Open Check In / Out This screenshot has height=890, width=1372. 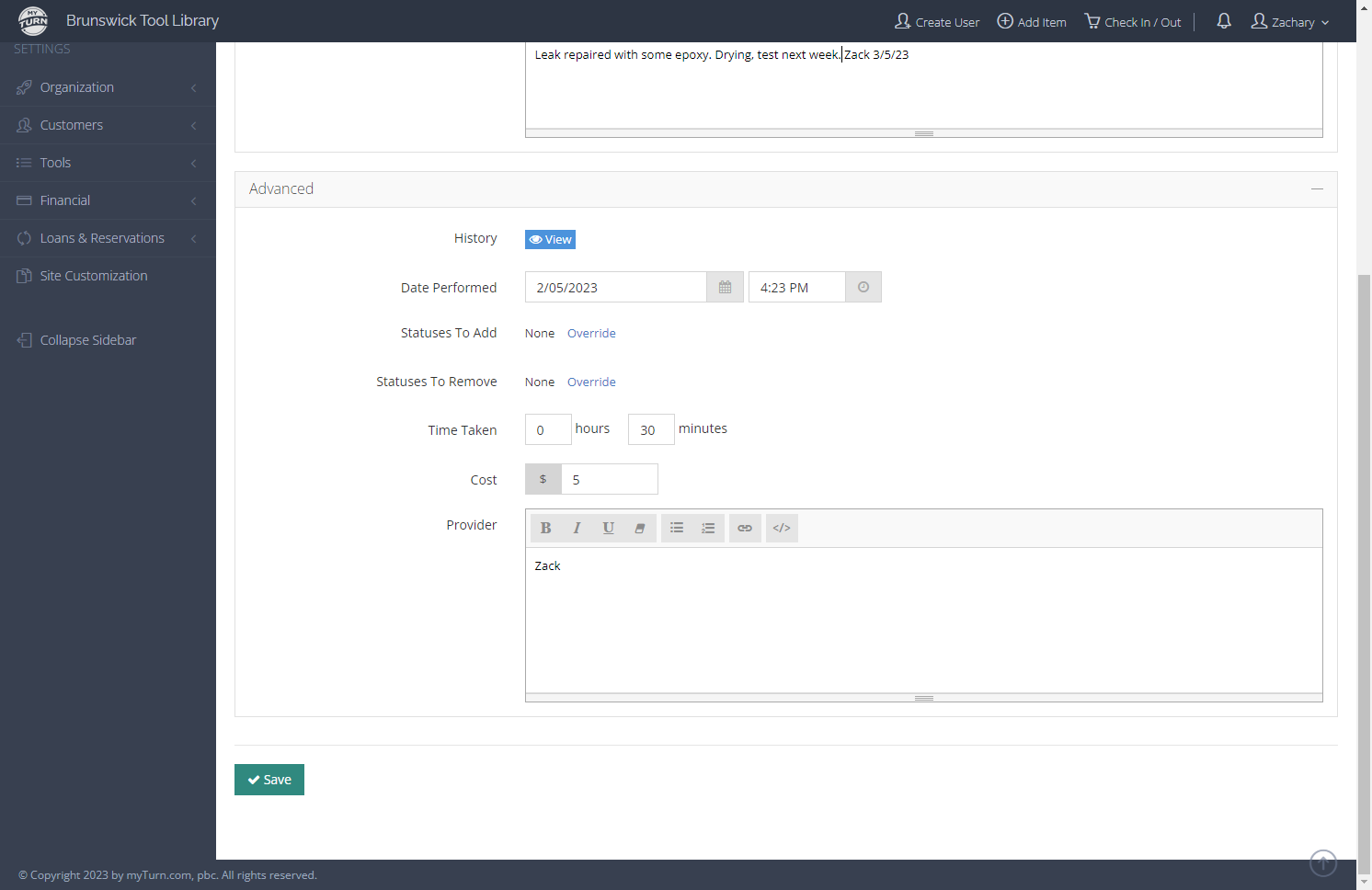1133,21
